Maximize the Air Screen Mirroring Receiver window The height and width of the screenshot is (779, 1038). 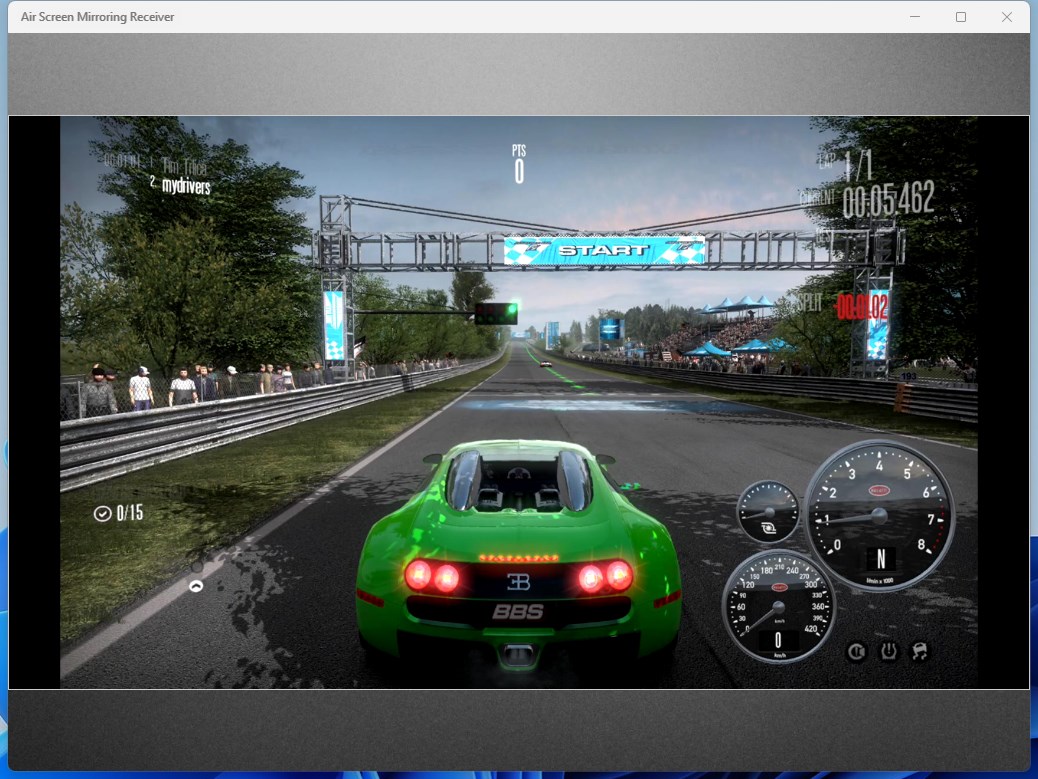[x=961, y=17]
